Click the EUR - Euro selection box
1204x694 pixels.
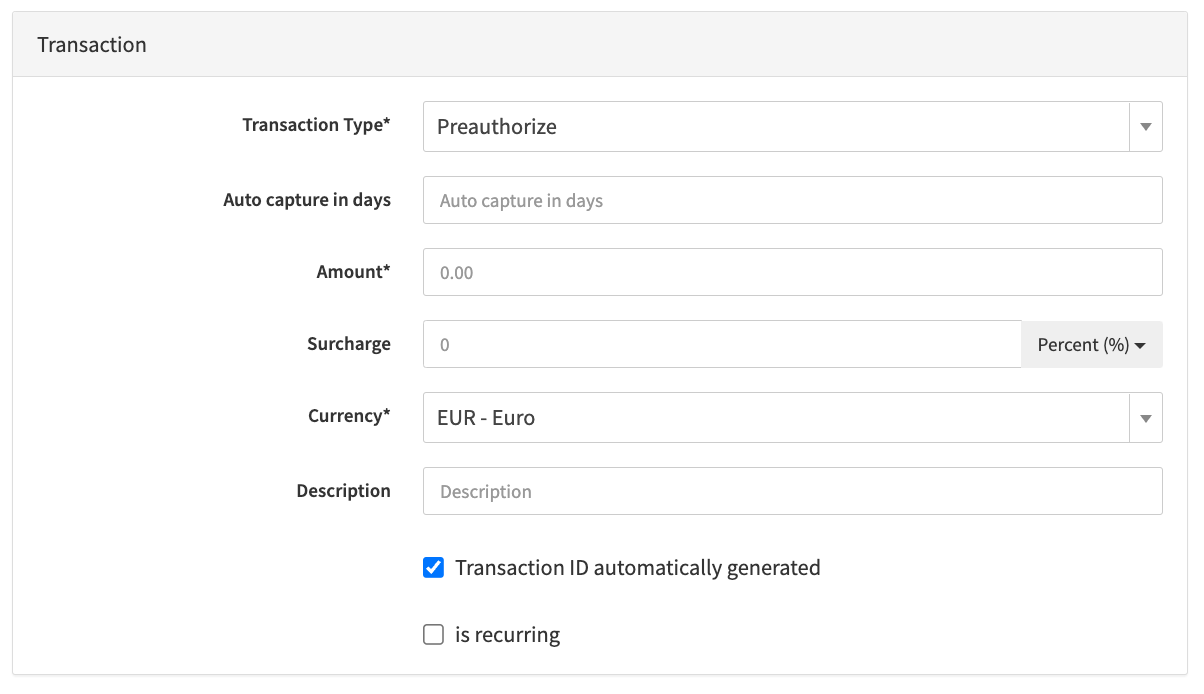[776, 418]
